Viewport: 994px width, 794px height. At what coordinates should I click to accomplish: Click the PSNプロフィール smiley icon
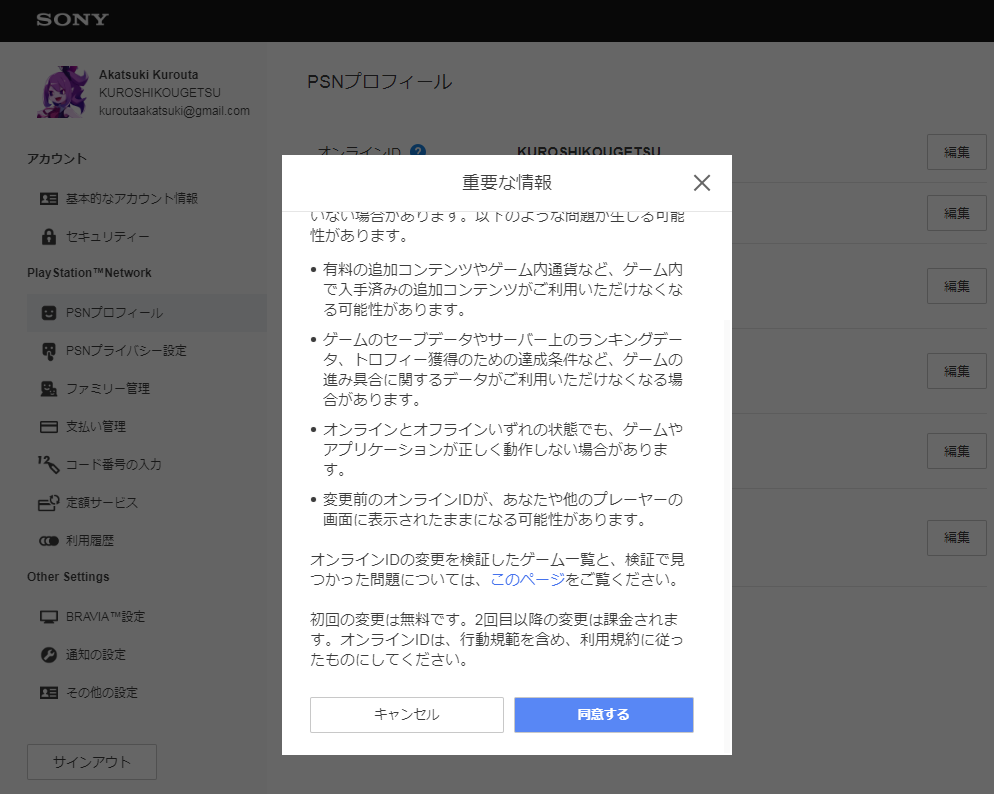point(49,313)
